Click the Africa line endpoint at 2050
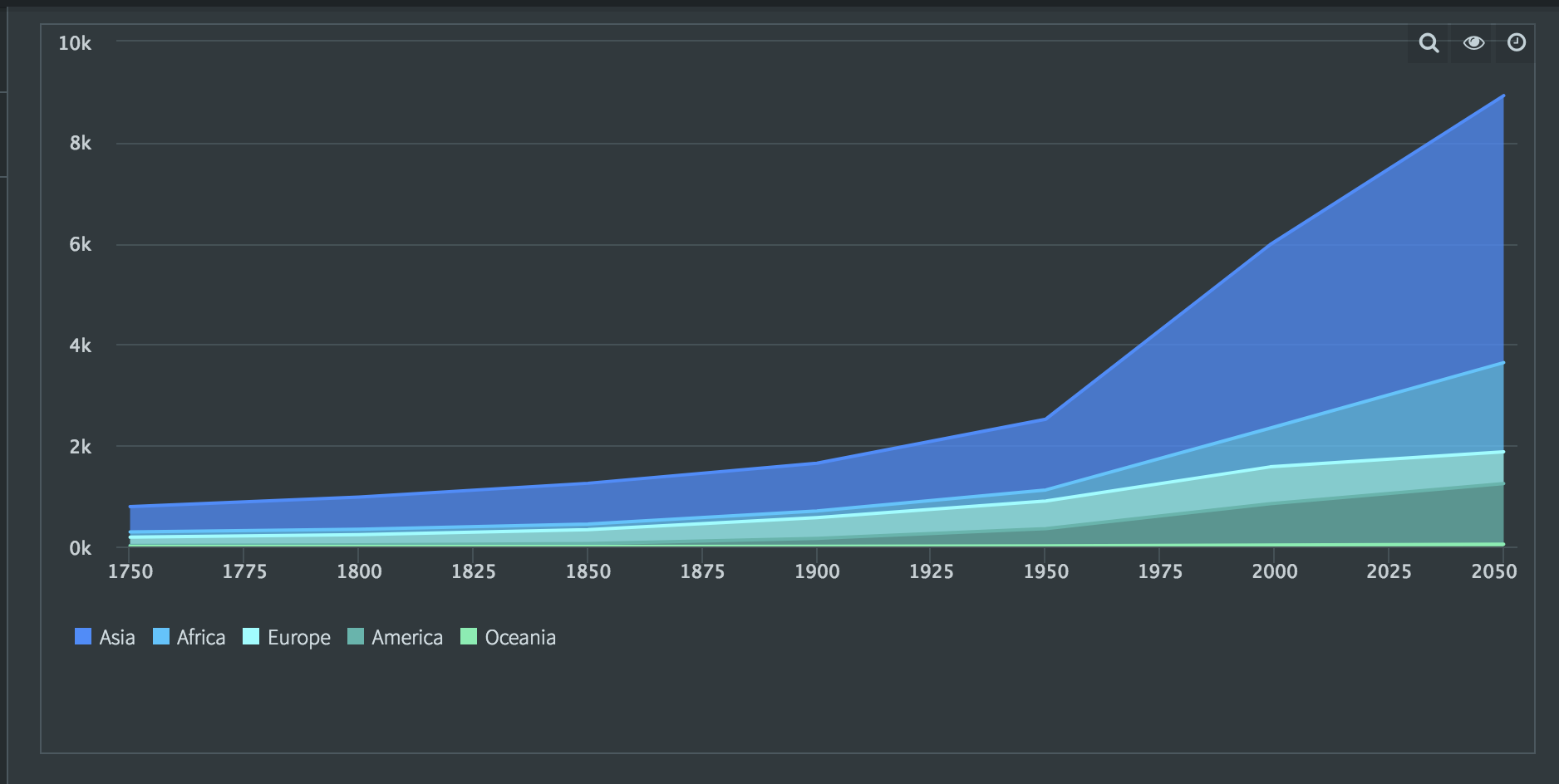Image resolution: width=1559 pixels, height=784 pixels. (1503, 363)
